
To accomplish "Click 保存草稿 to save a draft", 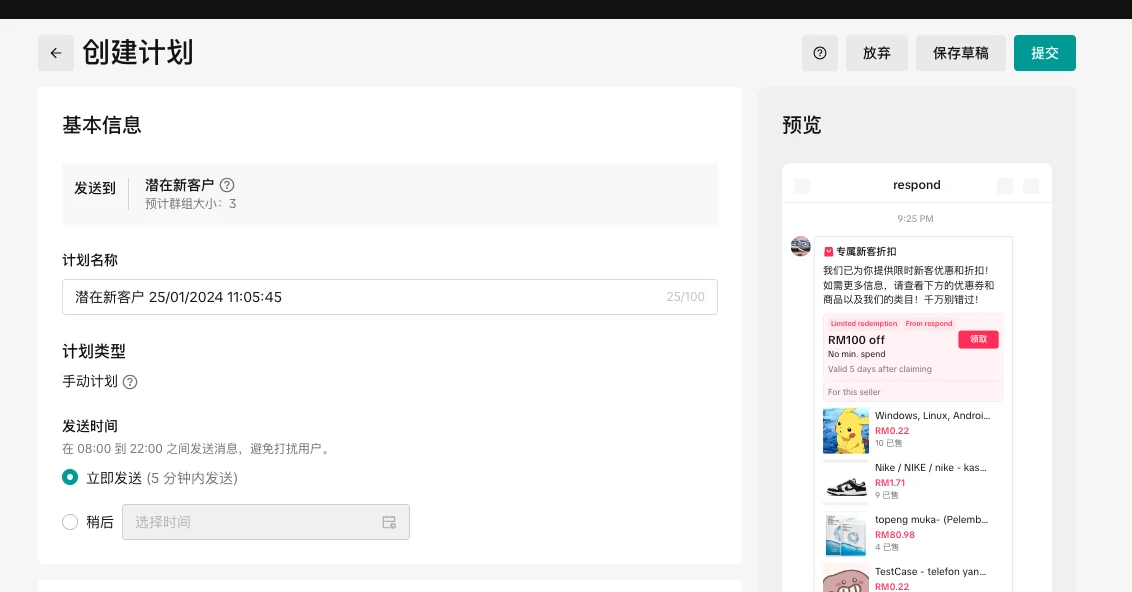I will 960,52.
